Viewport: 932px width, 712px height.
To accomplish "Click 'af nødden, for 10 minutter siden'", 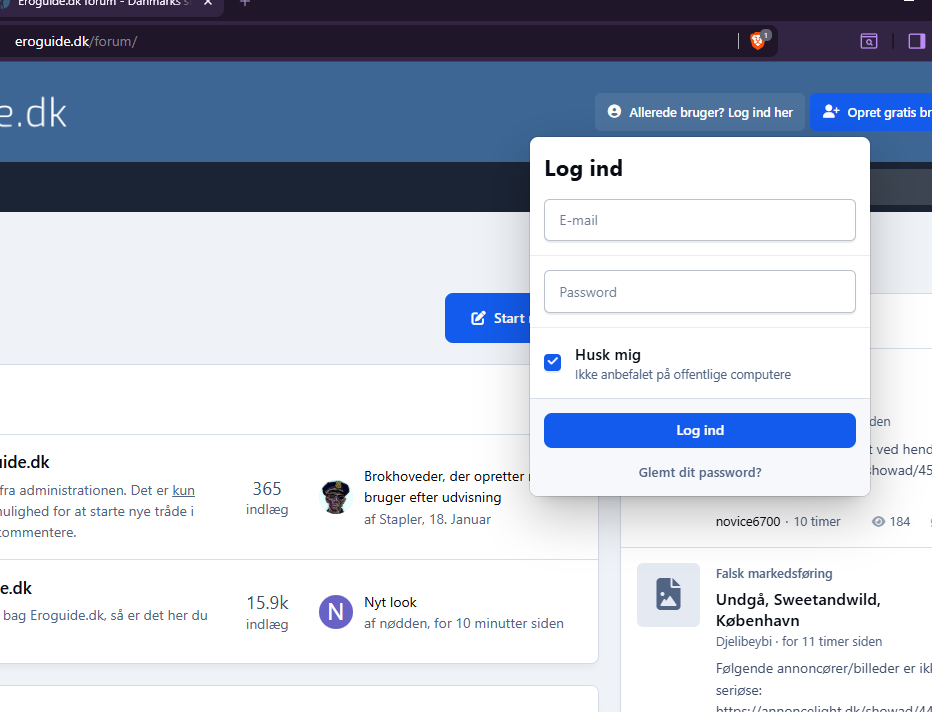I will 464,623.
